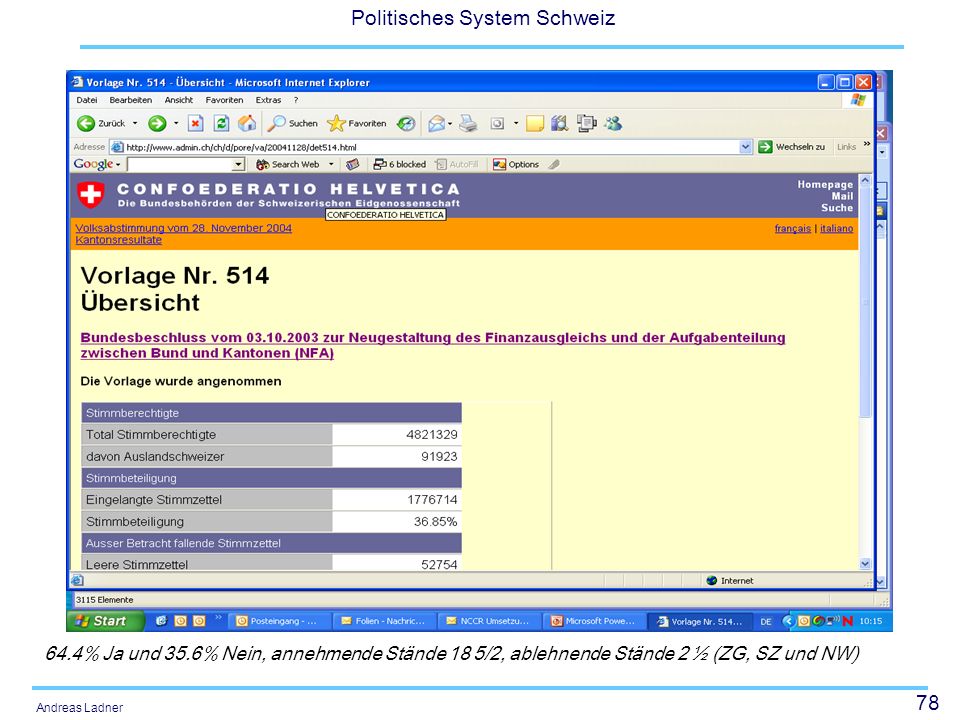
Task: Click the green forward arrow button
Action: (x=157, y=124)
